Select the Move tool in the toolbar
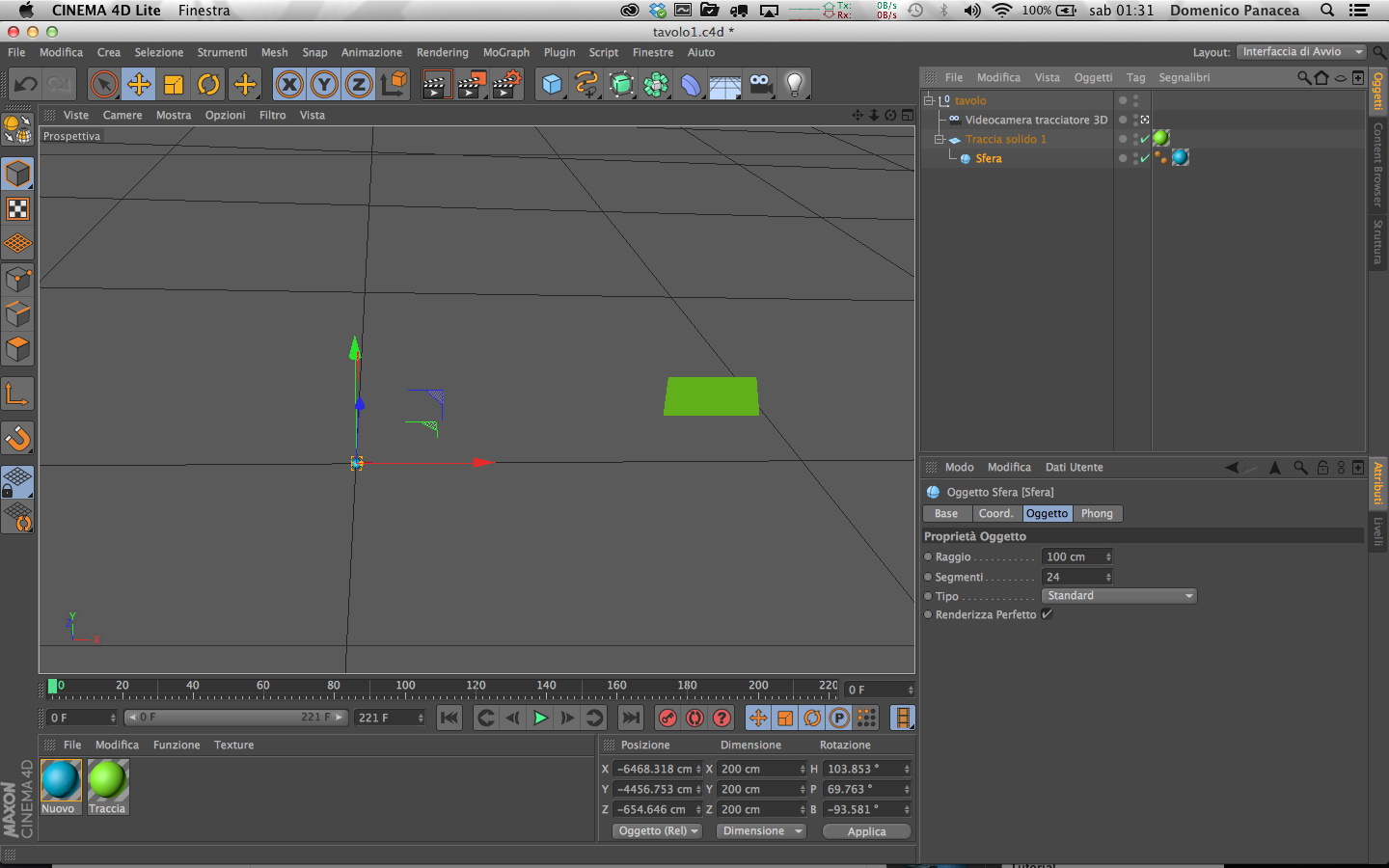This screenshot has height=868, width=1389. pyautogui.click(x=139, y=85)
